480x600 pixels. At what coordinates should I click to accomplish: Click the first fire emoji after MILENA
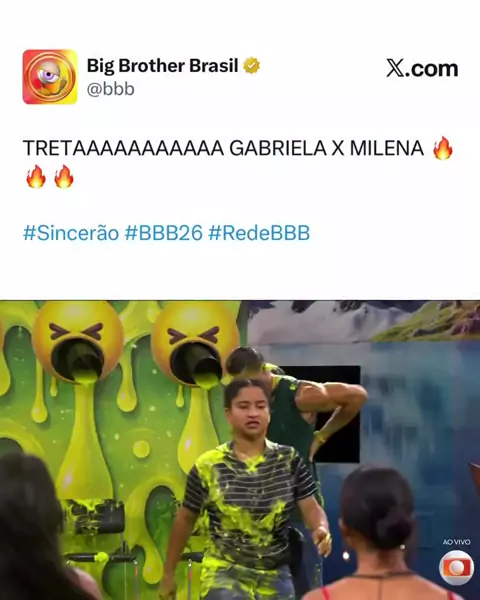[x=443, y=148]
